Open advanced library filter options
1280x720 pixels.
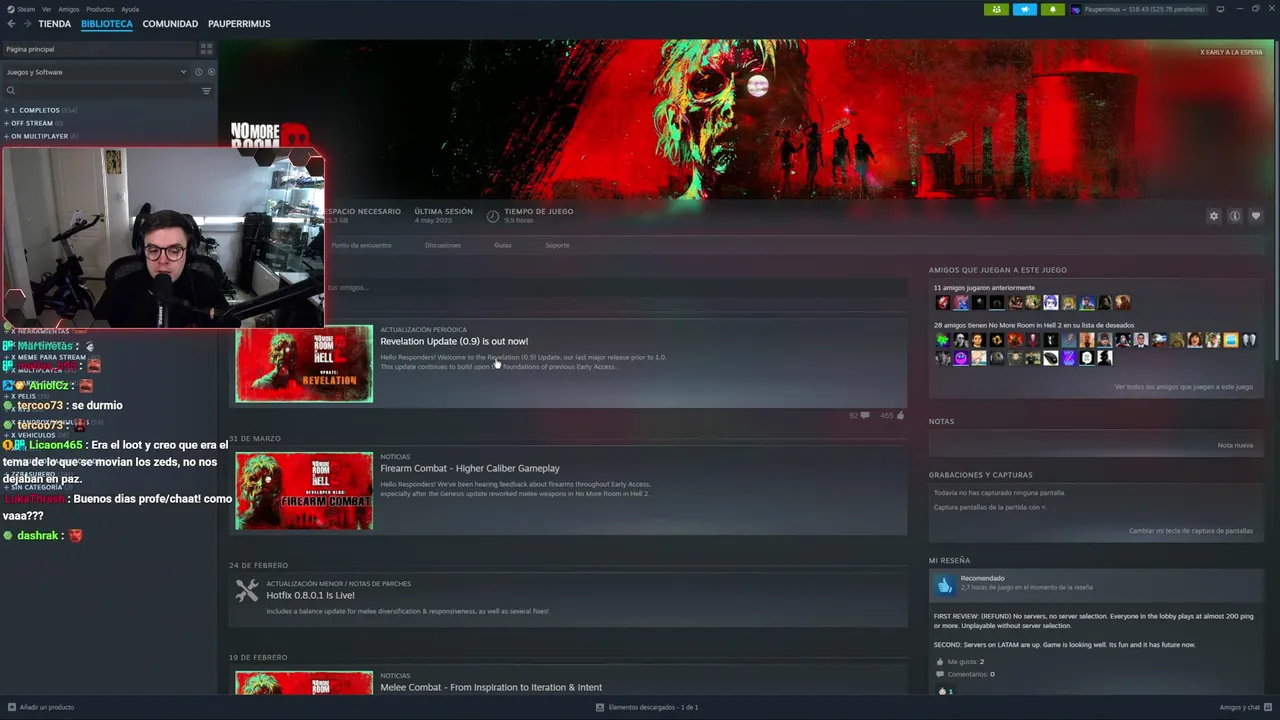click(x=206, y=91)
